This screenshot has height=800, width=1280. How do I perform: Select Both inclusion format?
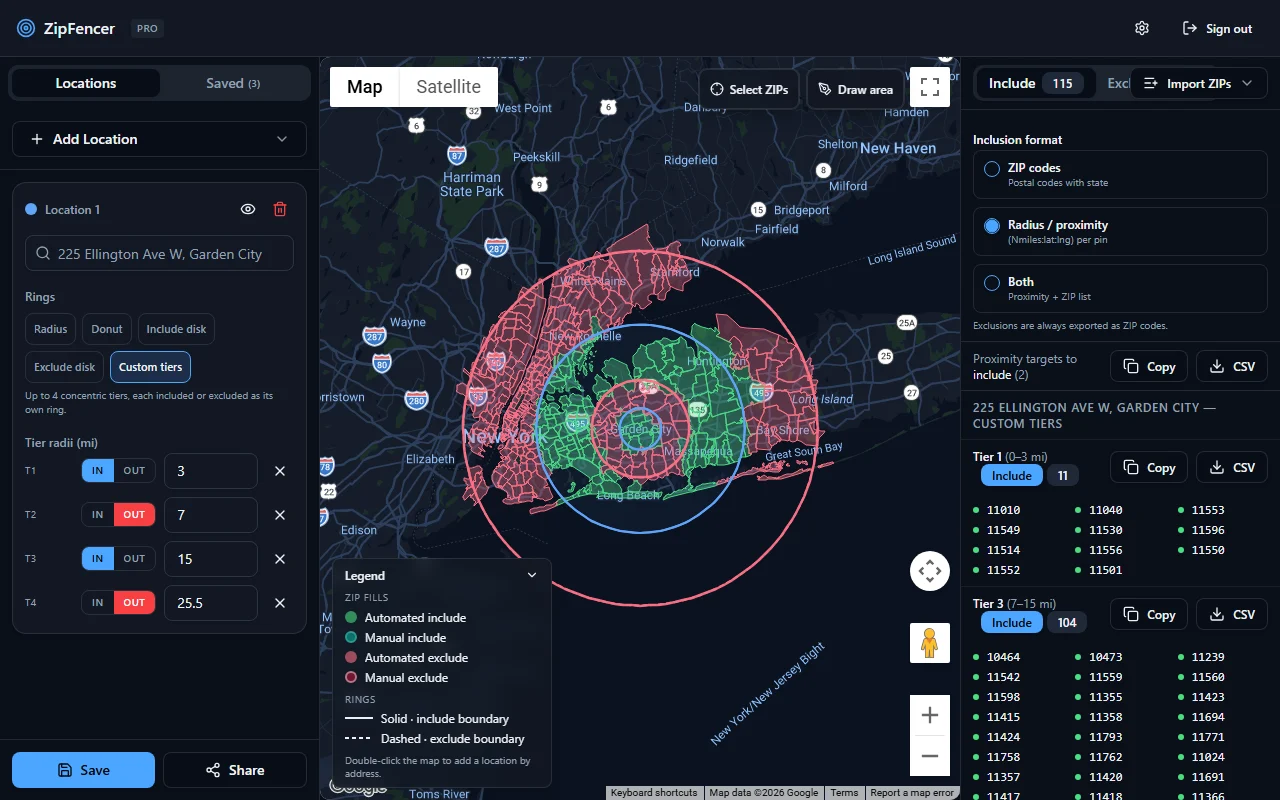(x=1120, y=289)
